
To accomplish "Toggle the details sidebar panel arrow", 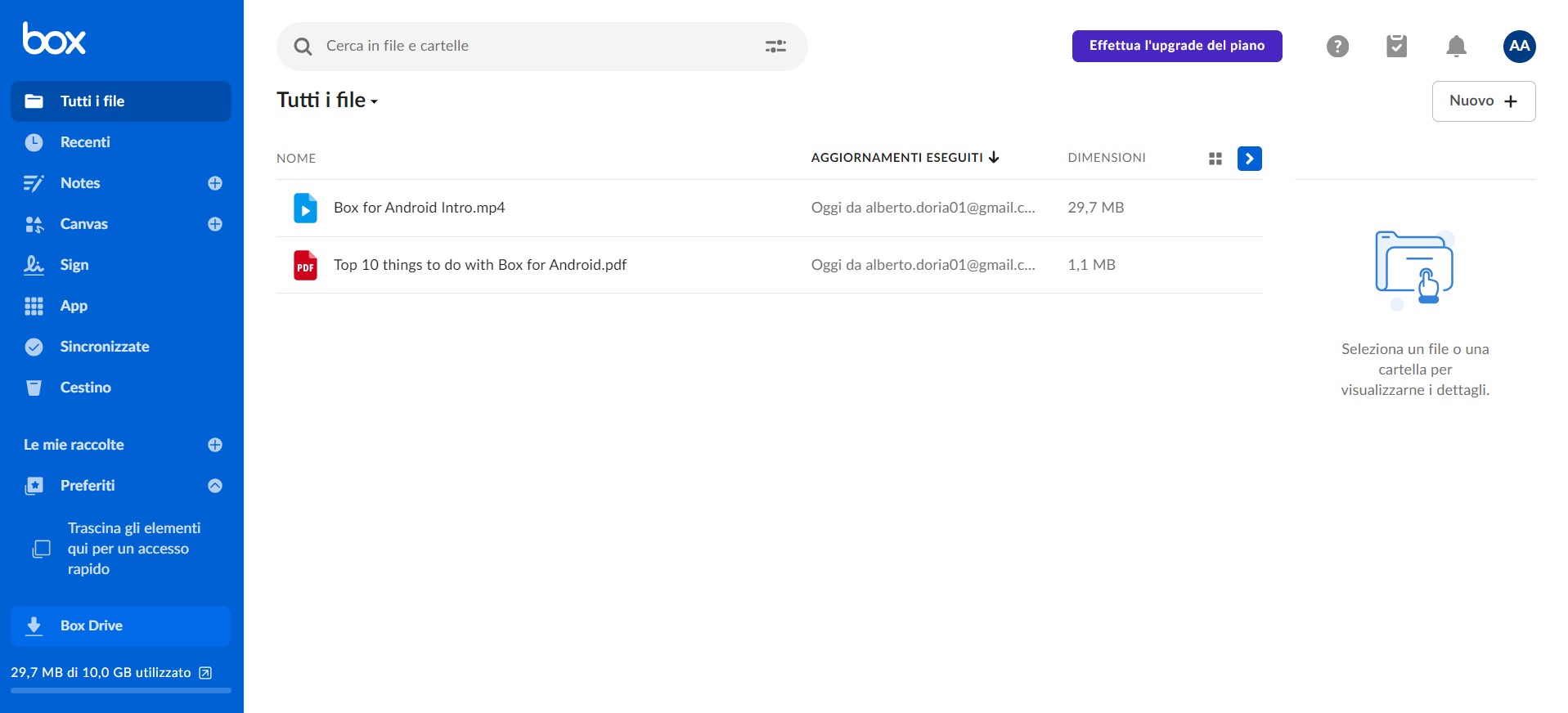I will point(1249,159).
